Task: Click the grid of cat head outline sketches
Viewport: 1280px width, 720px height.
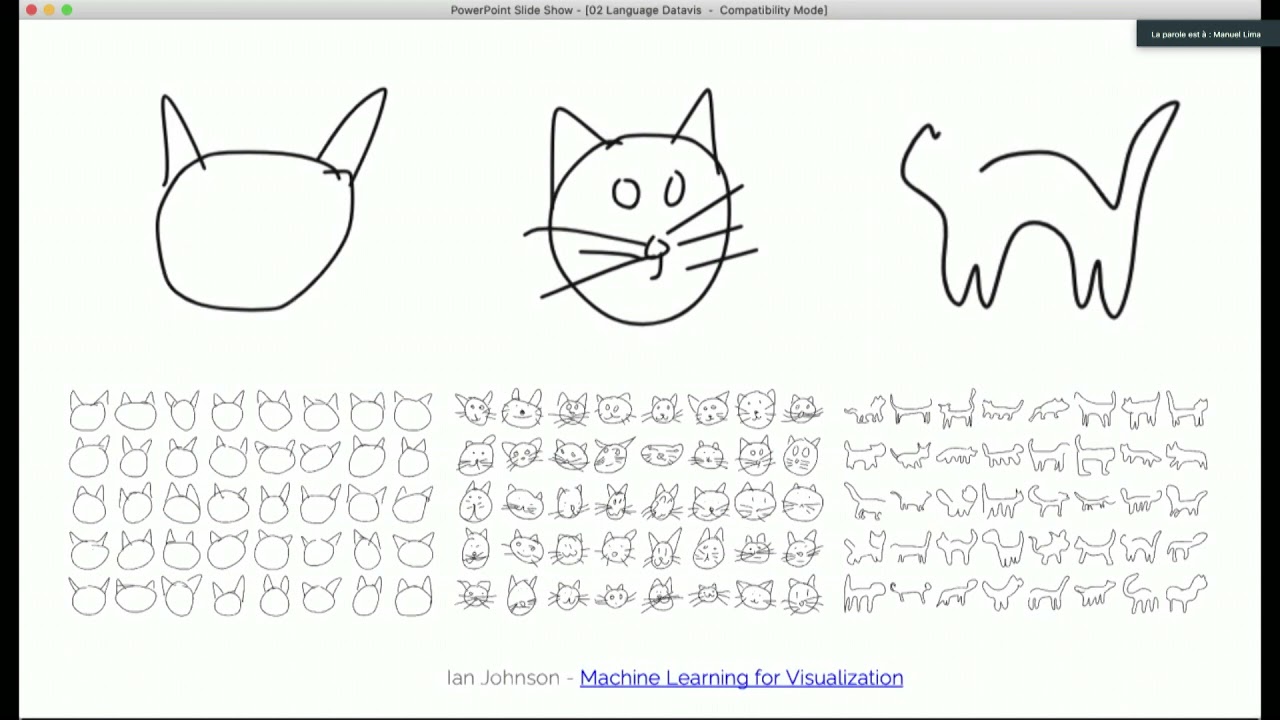Action: [251, 503]
